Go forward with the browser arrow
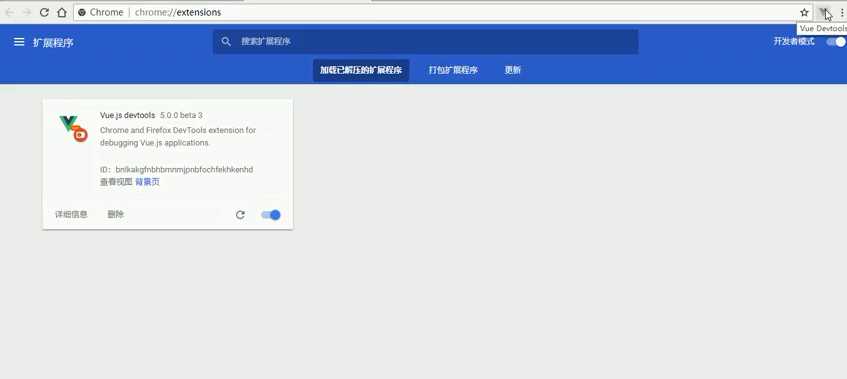The width and height of the screenshot is (847, 379). pyautogui.click(x=27, y=12)
